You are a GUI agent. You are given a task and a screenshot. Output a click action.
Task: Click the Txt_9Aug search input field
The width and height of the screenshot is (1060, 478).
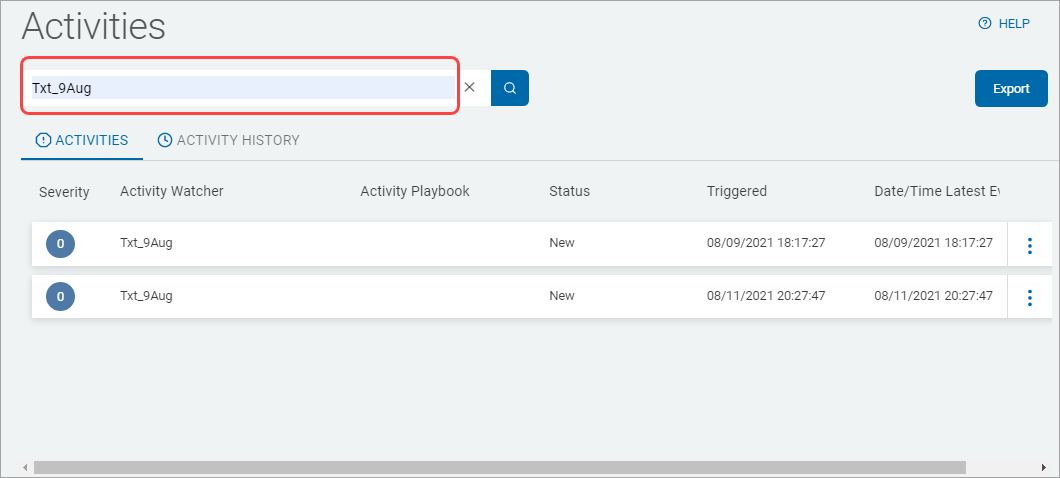click(x=240, y=88)
